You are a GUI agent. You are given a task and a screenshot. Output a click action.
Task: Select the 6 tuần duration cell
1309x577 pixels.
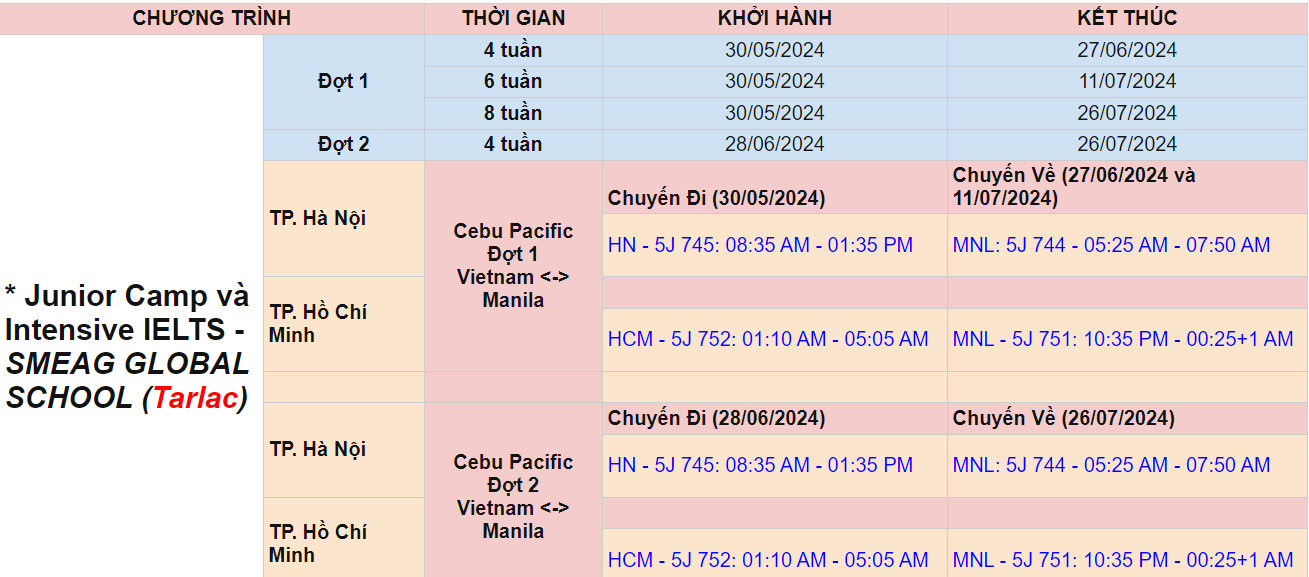pyautogui.click(x=513, y=81)
